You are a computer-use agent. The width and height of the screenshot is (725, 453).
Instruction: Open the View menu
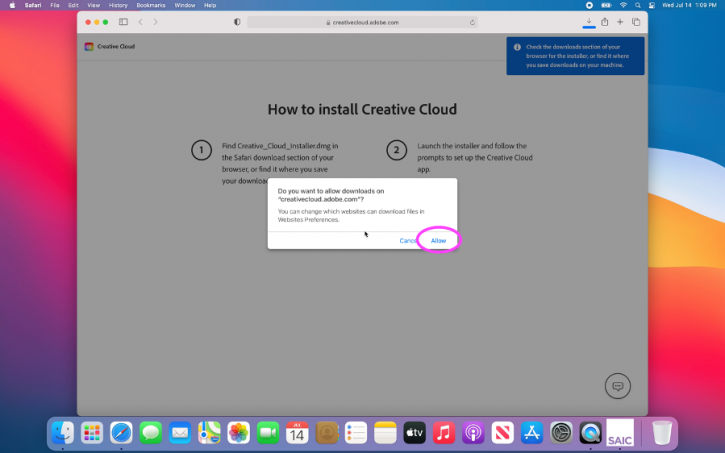tap(93, 5)
